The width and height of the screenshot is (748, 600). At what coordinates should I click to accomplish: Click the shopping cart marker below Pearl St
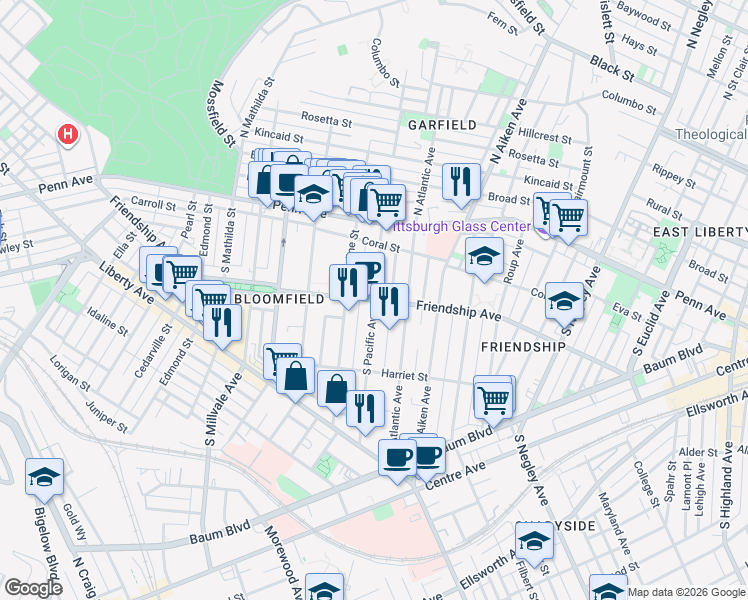pos(182,276)
